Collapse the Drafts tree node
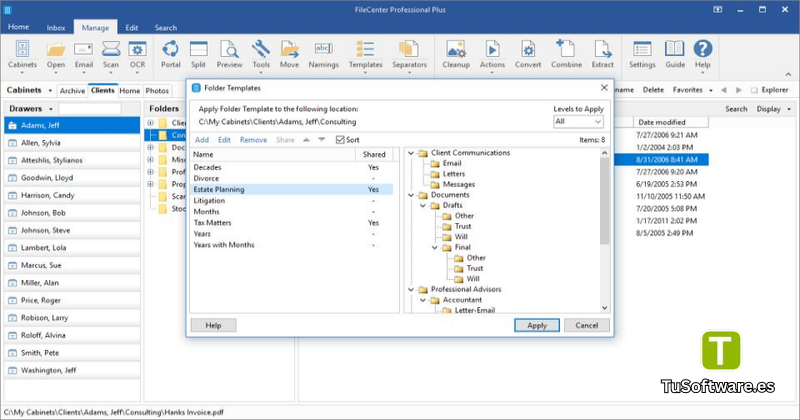Viewport: 800px width, 420px height. pos(423,206)
